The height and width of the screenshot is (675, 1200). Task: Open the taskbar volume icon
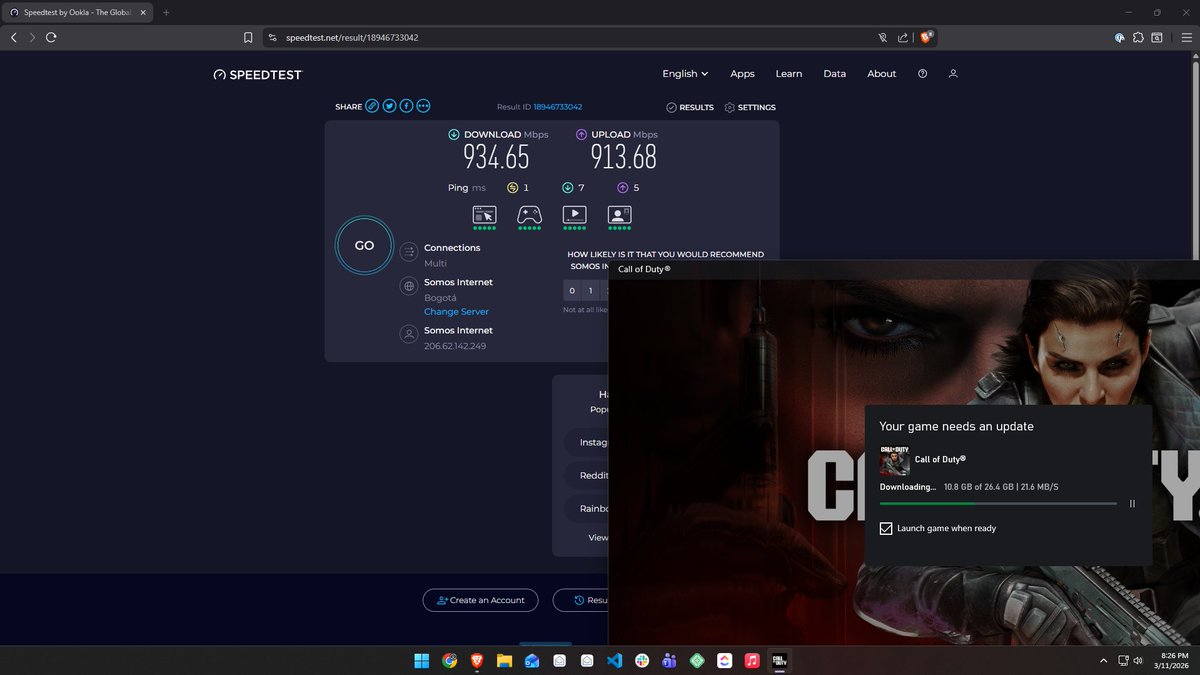(x=1139, y=661)
